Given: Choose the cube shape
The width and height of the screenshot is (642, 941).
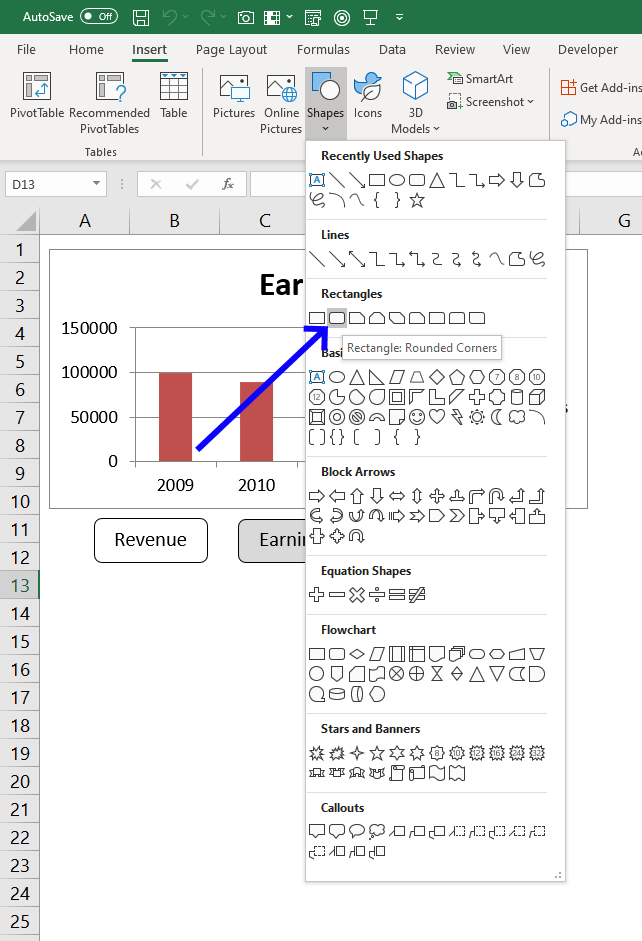Looking at the screenshot, I should pos(537,397).
